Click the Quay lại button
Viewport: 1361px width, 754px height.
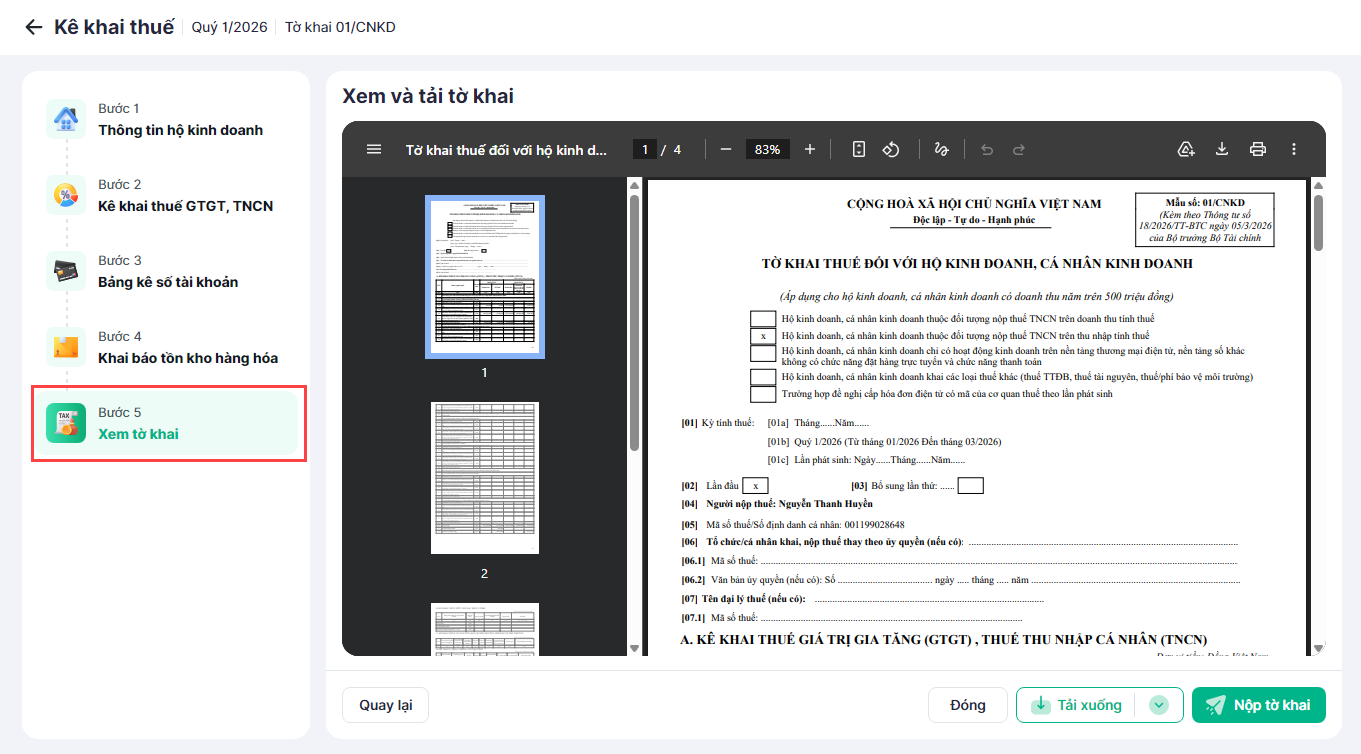(x=385, y=705)
